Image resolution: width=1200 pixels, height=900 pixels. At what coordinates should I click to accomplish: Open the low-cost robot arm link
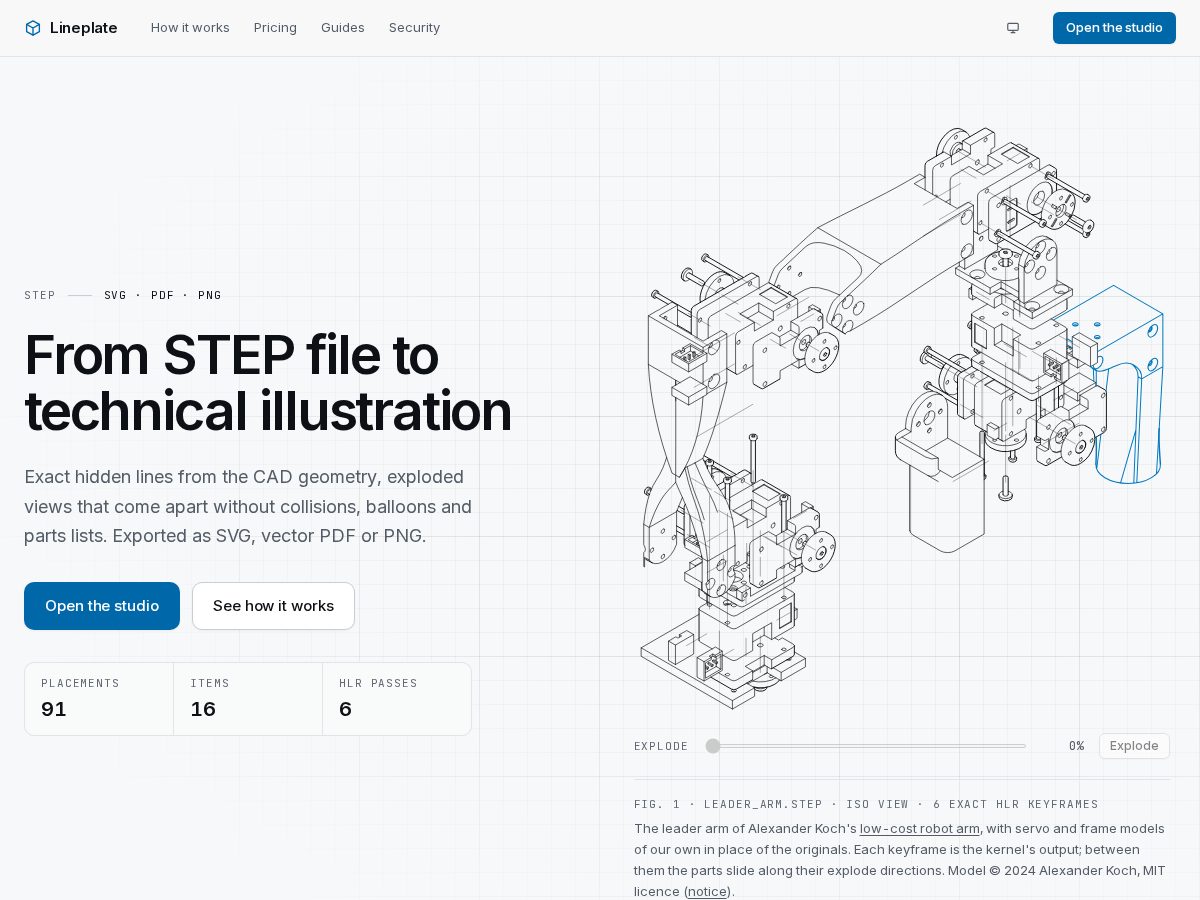[x=920, y=829]
